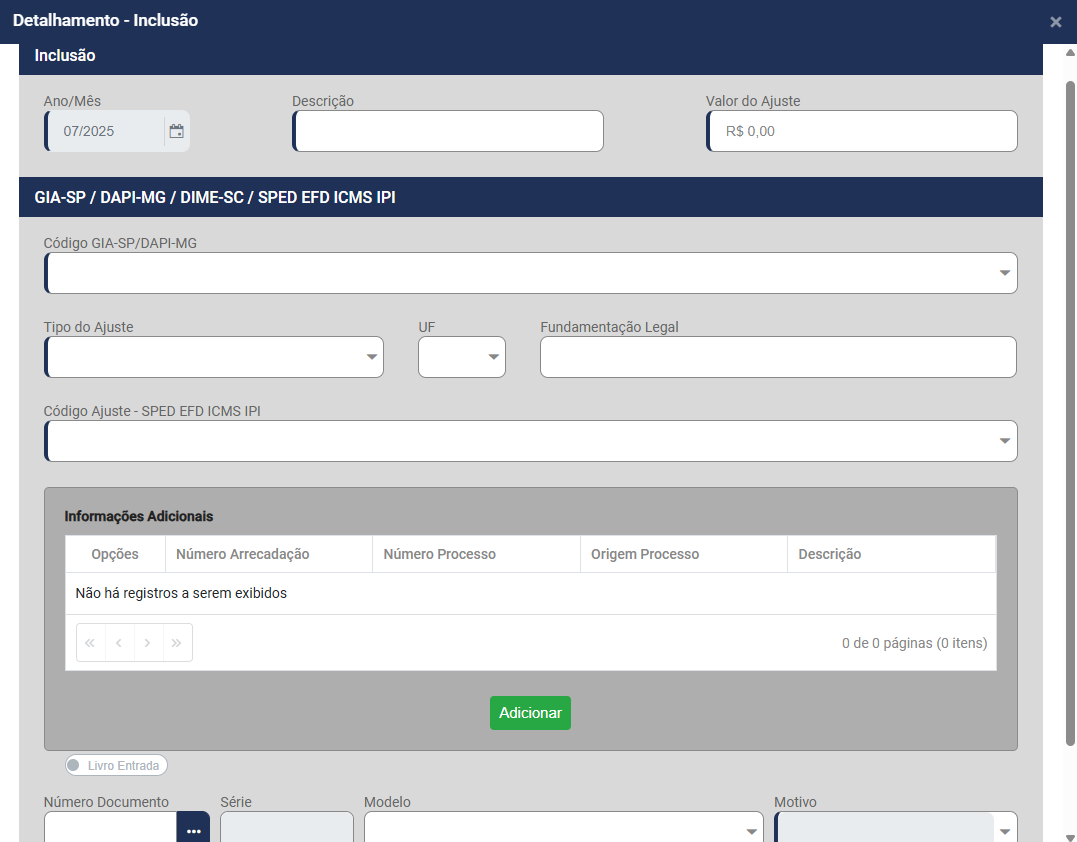Open the Modelo dropdown

tap(751, 831)
